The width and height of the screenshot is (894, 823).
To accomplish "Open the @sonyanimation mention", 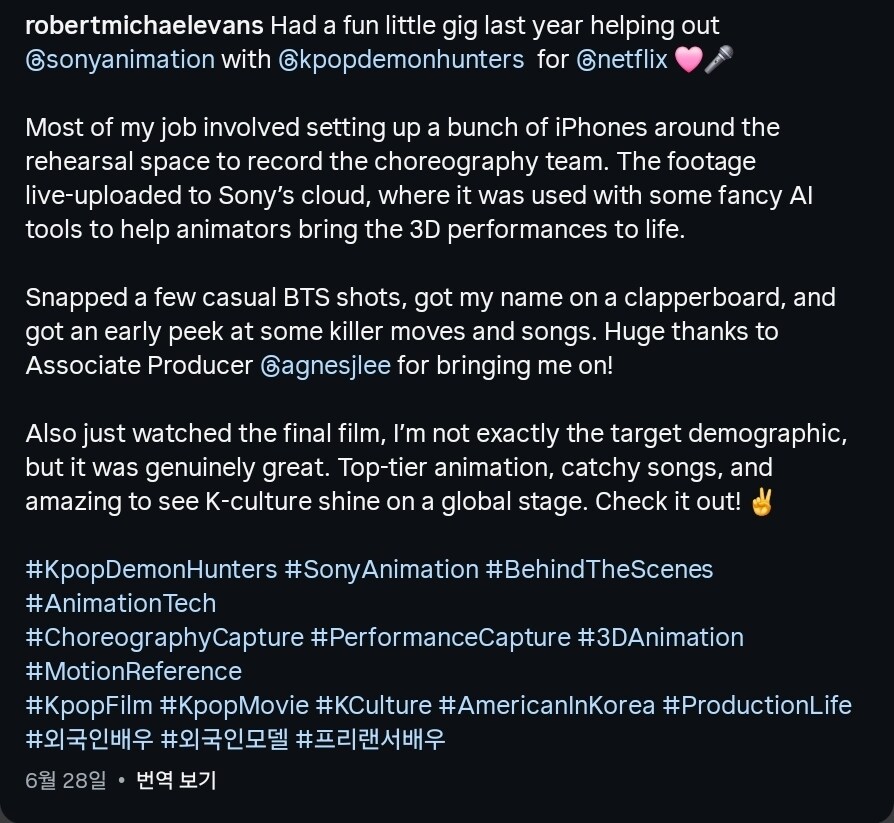I will 120,60.
